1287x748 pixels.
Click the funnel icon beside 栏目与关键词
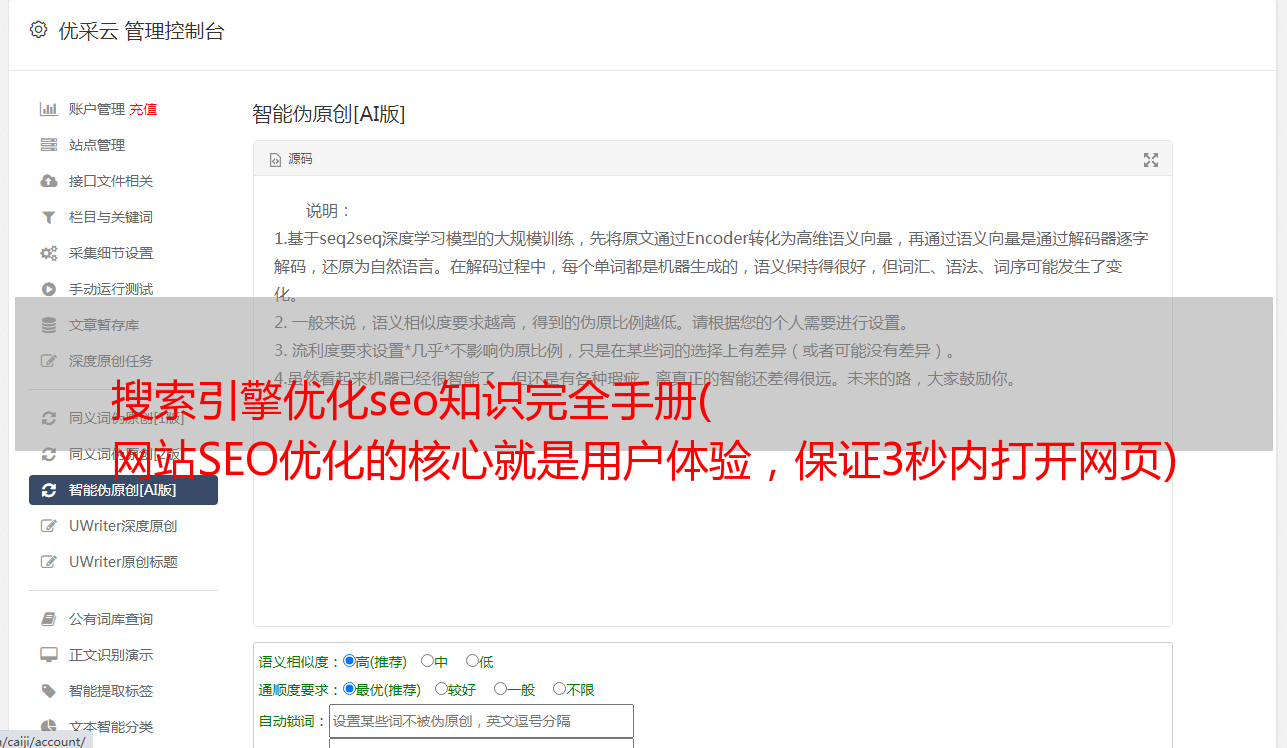point(48,217)
